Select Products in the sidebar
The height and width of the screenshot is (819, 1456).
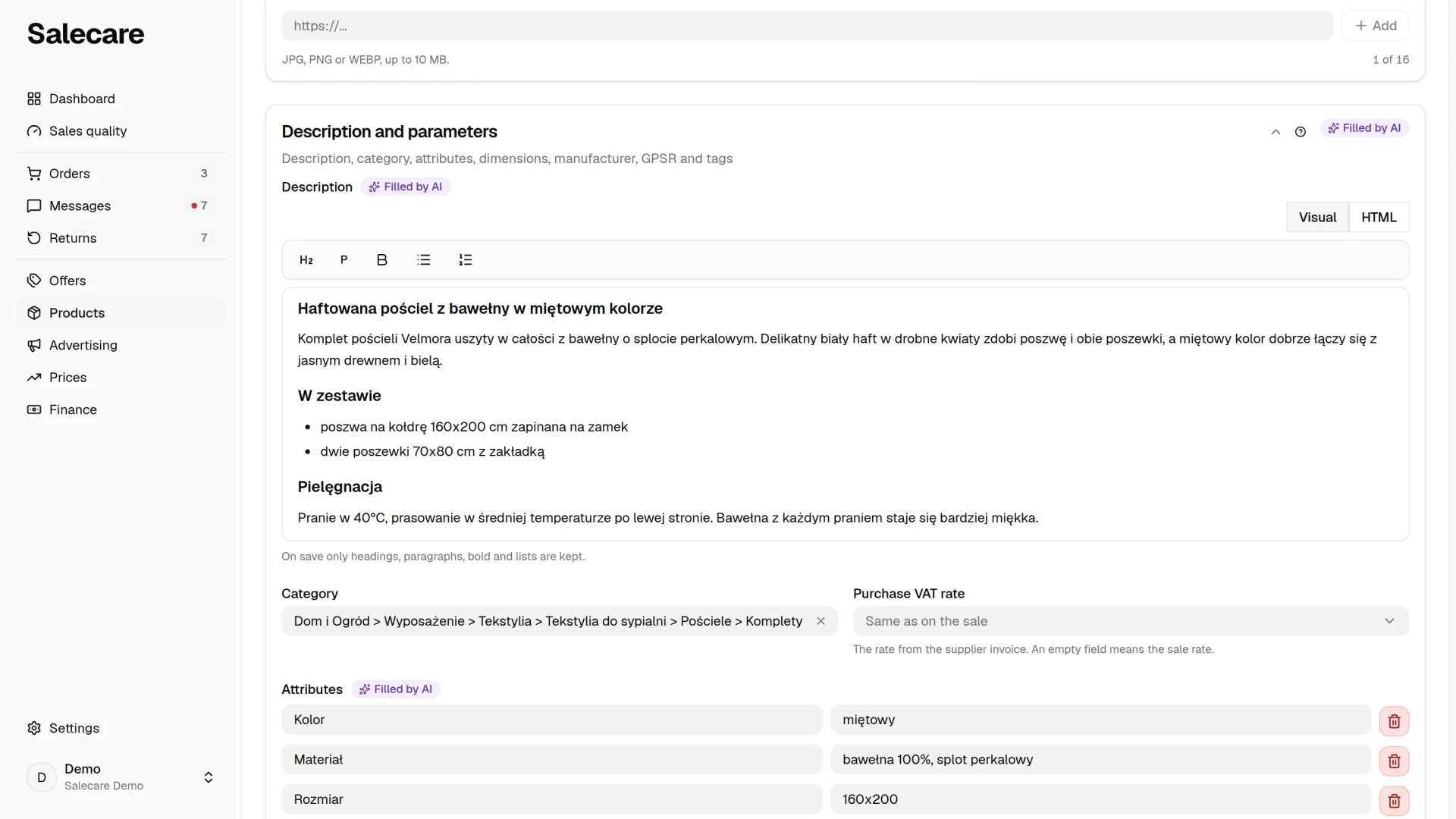(121, 313)
